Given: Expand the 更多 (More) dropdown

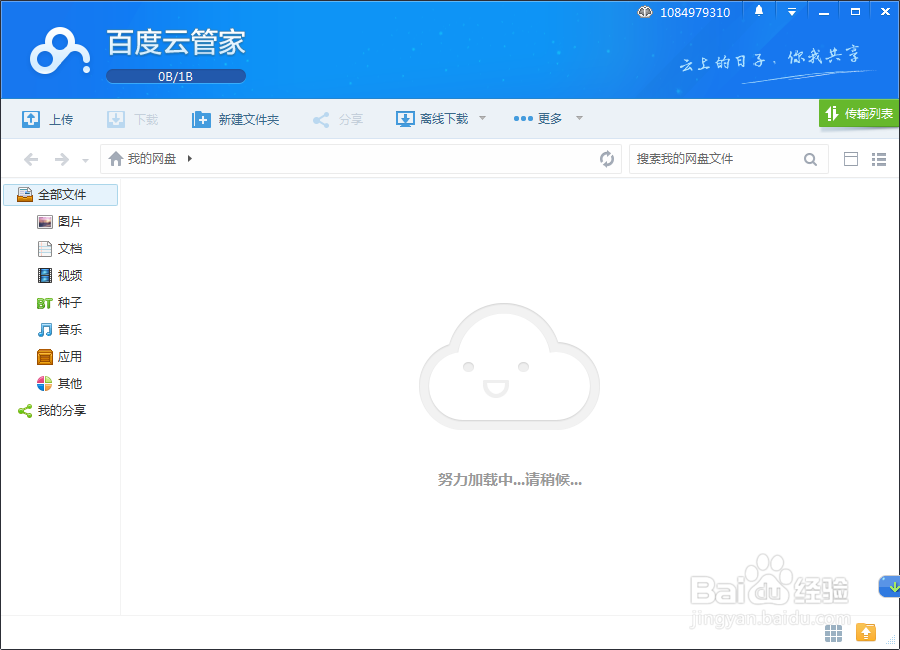Looking at the screenshot, I should (x=578, y=118).
